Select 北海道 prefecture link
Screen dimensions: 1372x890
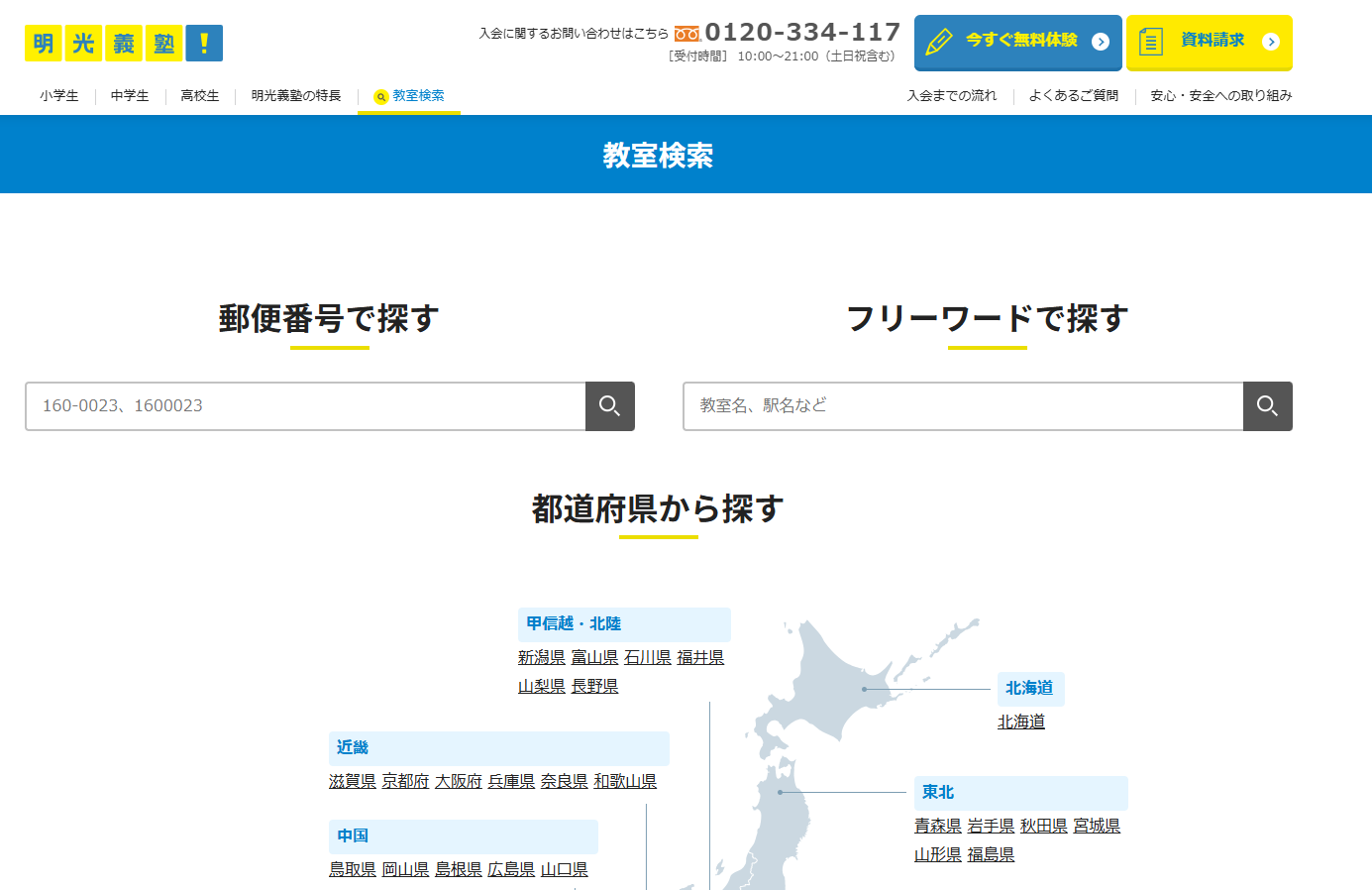coord(1021,723)
